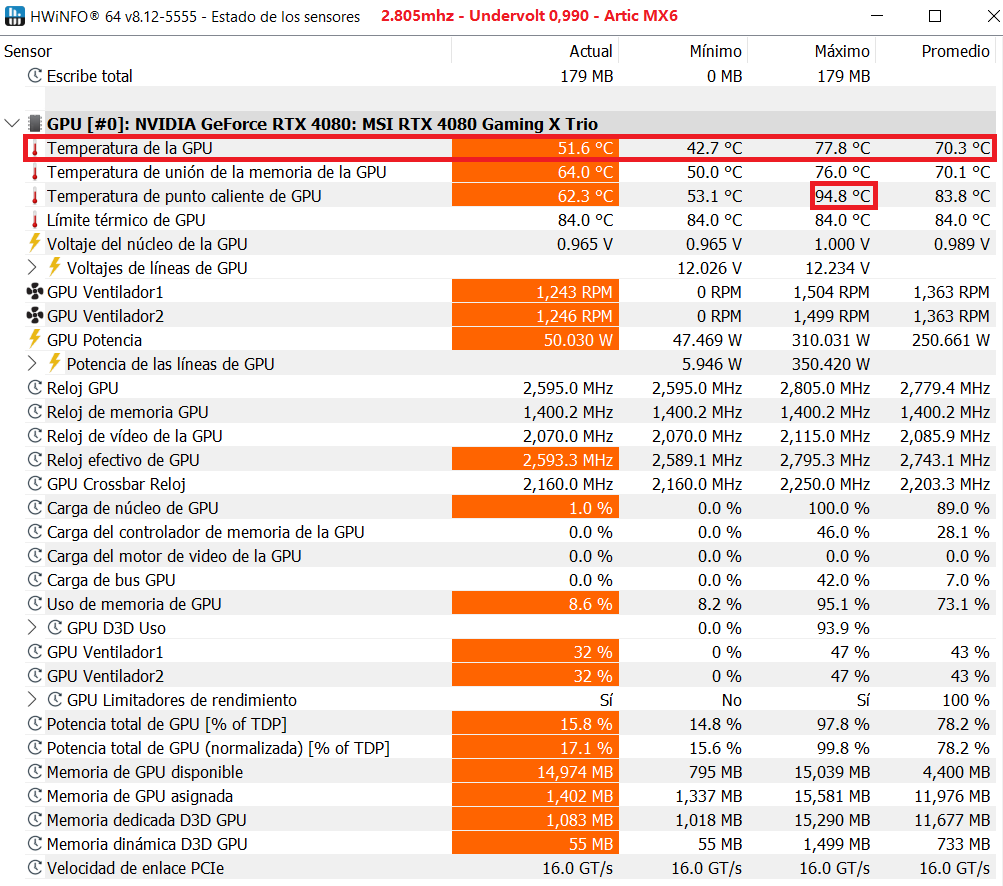The width and height of the screenshot is (1003, 886).
Task: Click thermometer icon of Límite térmico de GPU
Action: (x=35, y=221)
